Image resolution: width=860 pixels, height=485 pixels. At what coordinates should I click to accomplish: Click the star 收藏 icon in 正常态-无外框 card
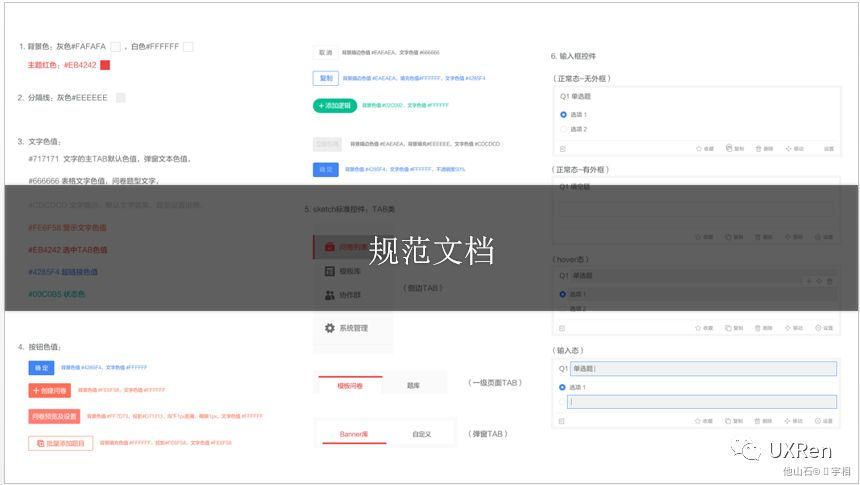point(699,149)
